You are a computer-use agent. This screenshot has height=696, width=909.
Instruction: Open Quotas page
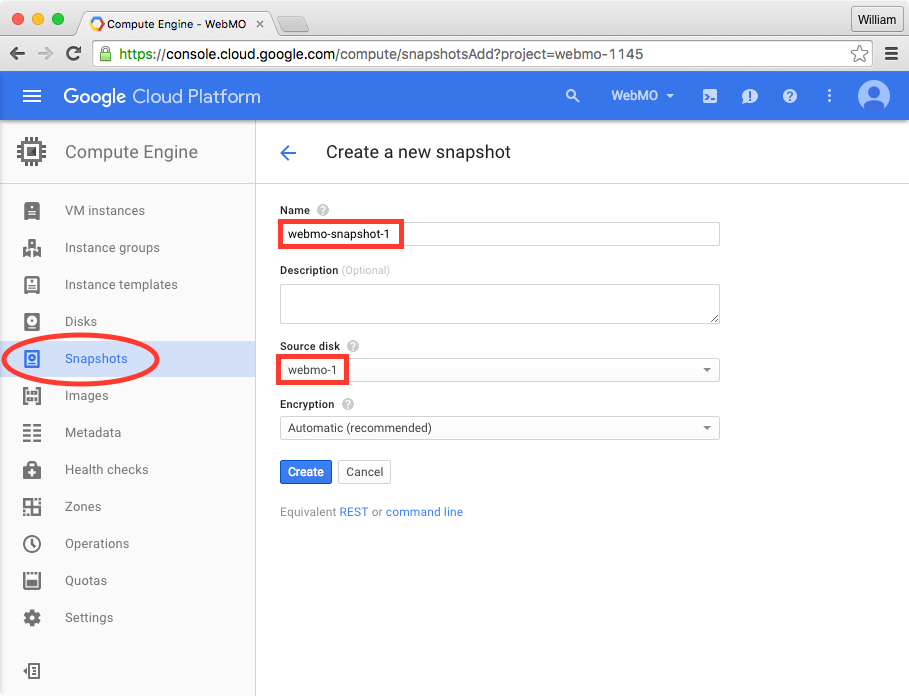point(86,581)
